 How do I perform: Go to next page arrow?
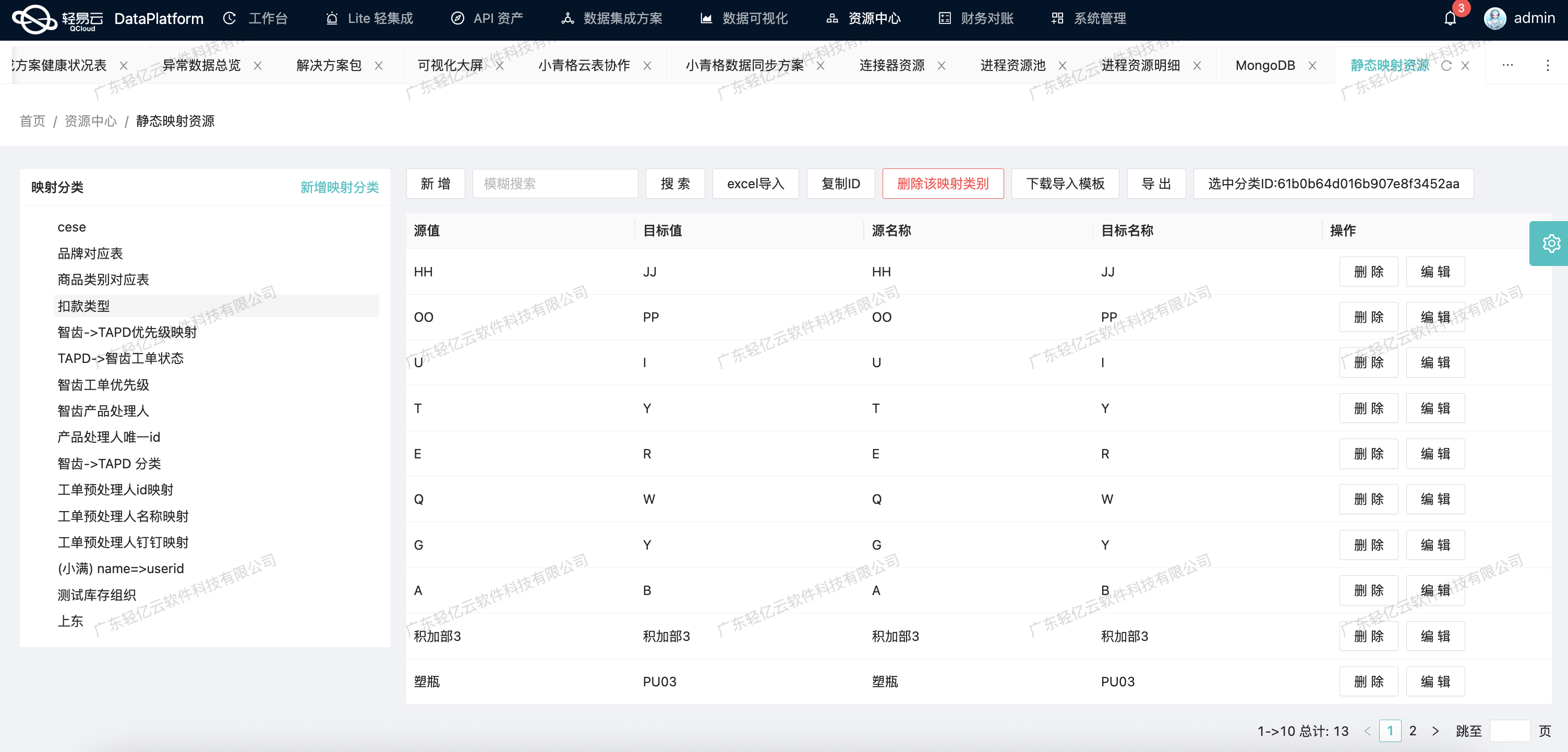(1436, 731)
